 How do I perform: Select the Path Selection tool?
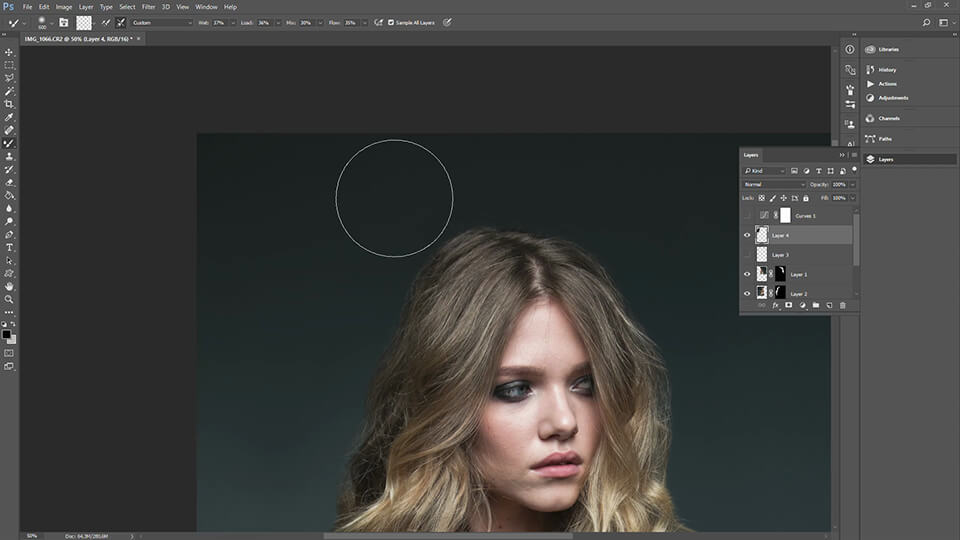[x=9, y=260]
